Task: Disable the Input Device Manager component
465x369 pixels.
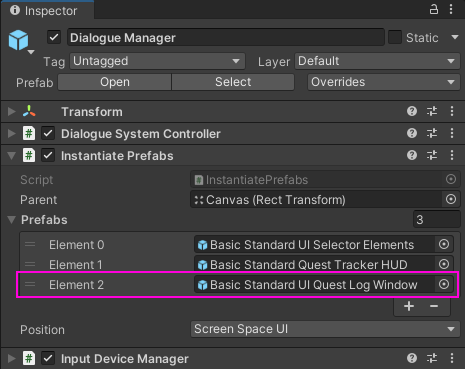Action: pyautogui.click(x=48, y=358)
